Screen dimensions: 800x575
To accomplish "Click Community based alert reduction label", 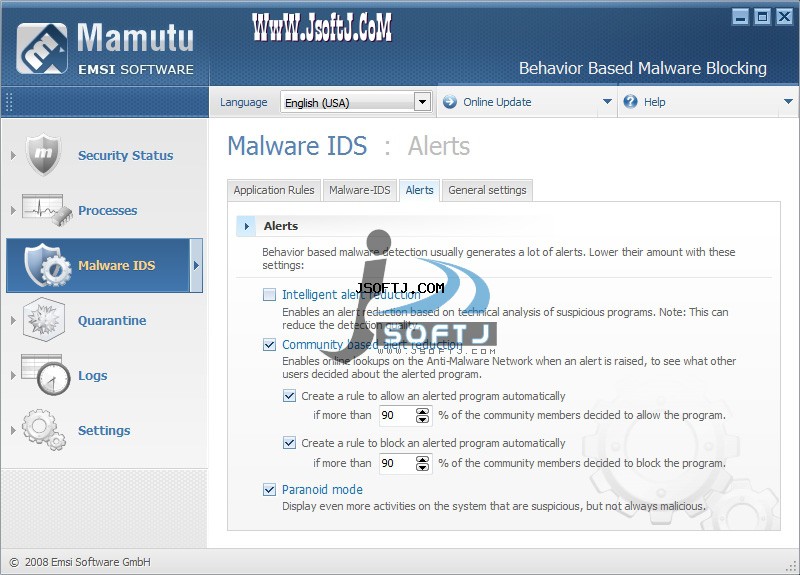I will (372, 344).
